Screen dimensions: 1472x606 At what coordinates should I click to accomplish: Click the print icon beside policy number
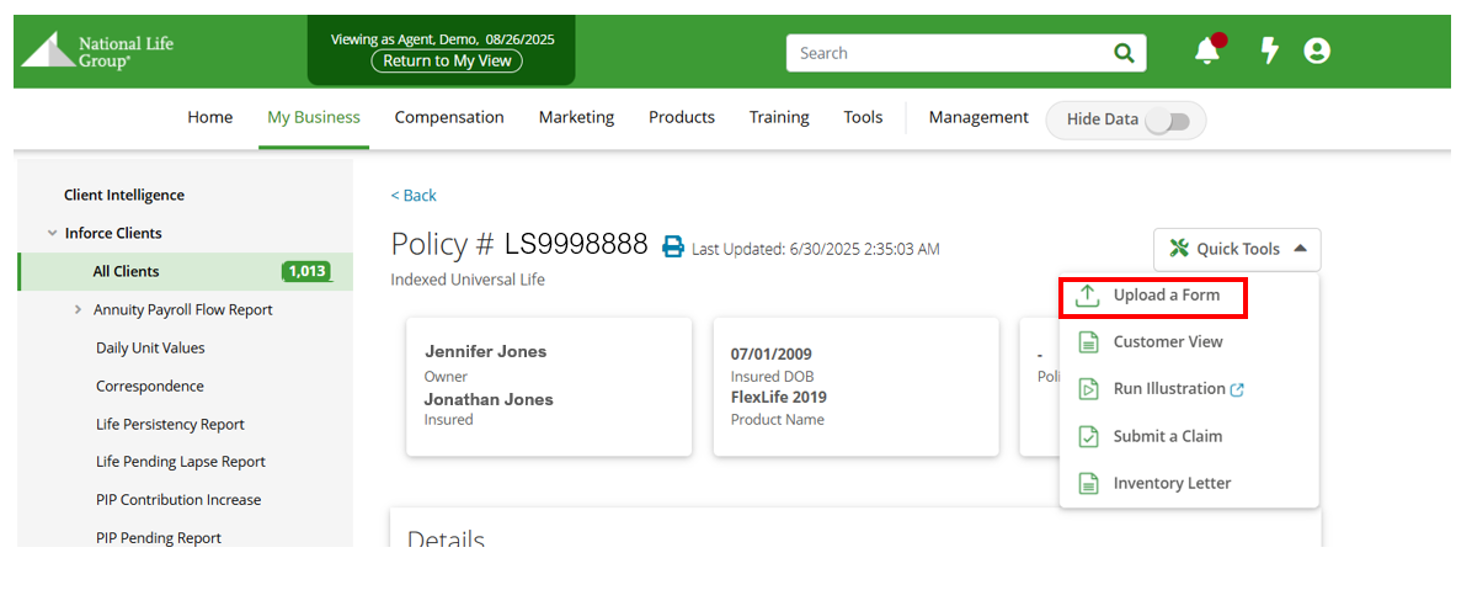tap(674, 247)
